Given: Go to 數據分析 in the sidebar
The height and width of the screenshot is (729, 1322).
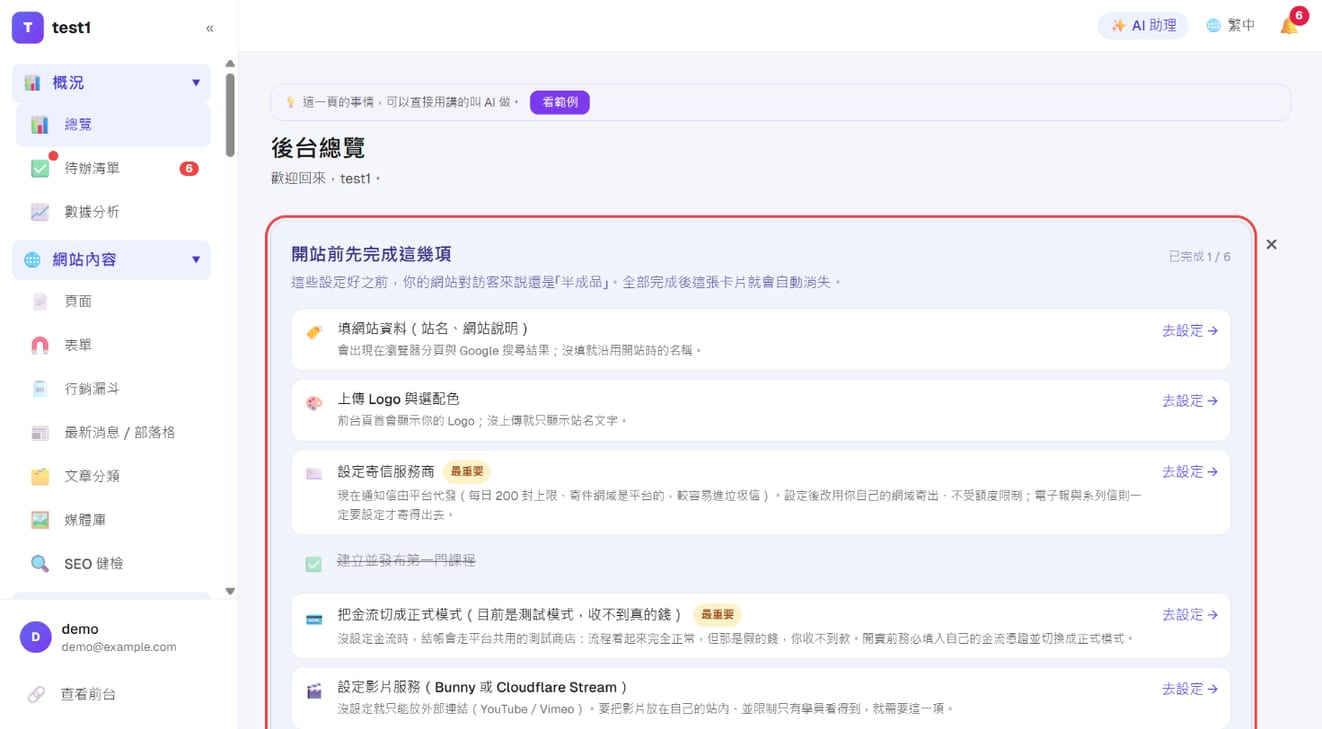Looking at the screenshot, I should pos(113,212).
